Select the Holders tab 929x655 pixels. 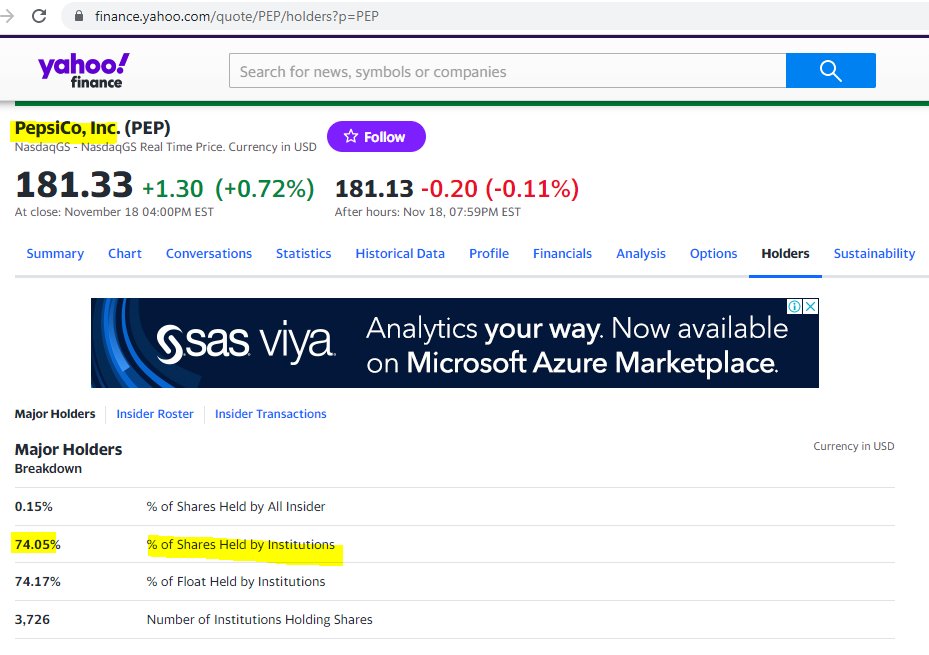(x=785, y=253)
